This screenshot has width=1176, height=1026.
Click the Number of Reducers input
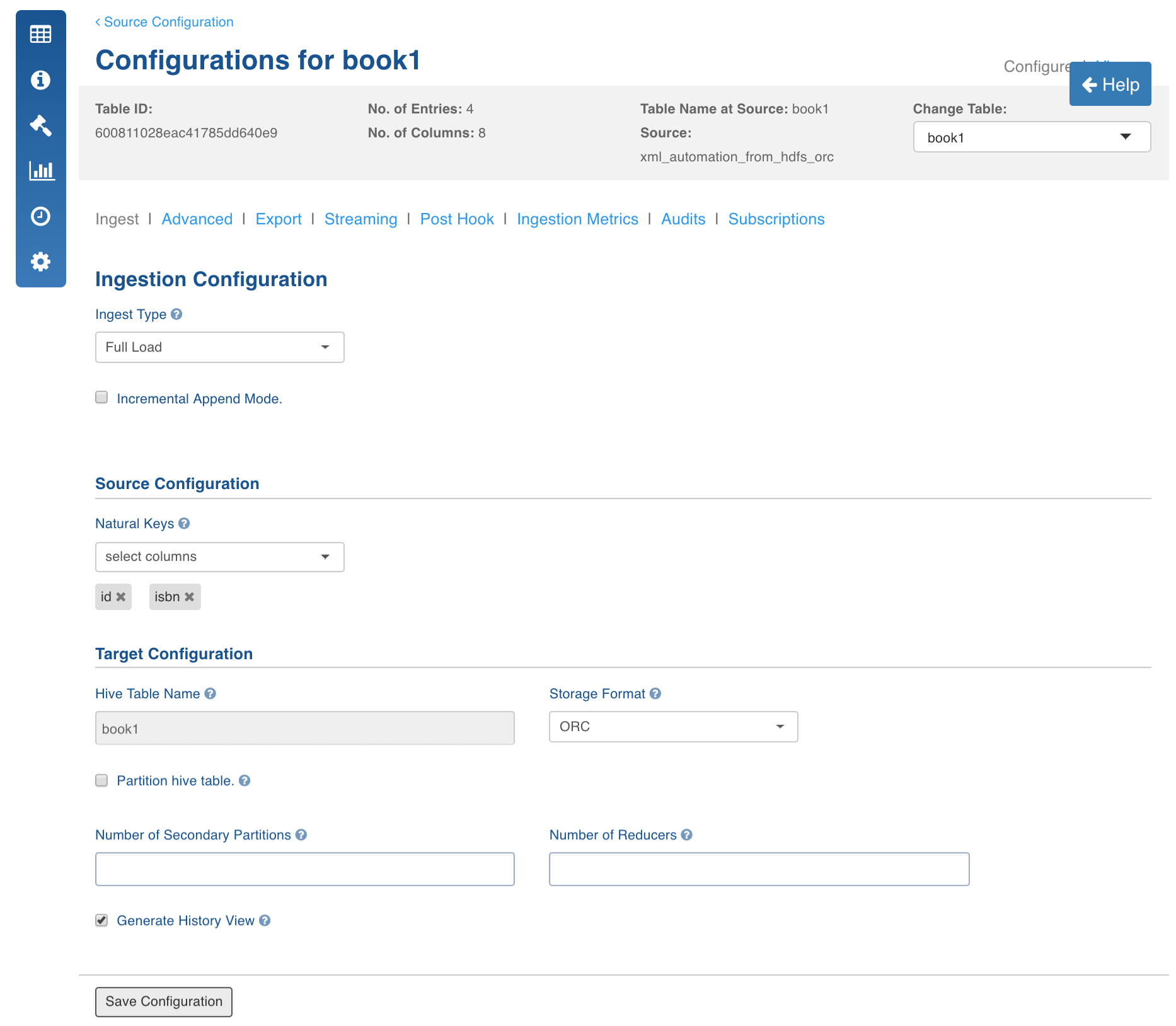[x=759, y=869]
